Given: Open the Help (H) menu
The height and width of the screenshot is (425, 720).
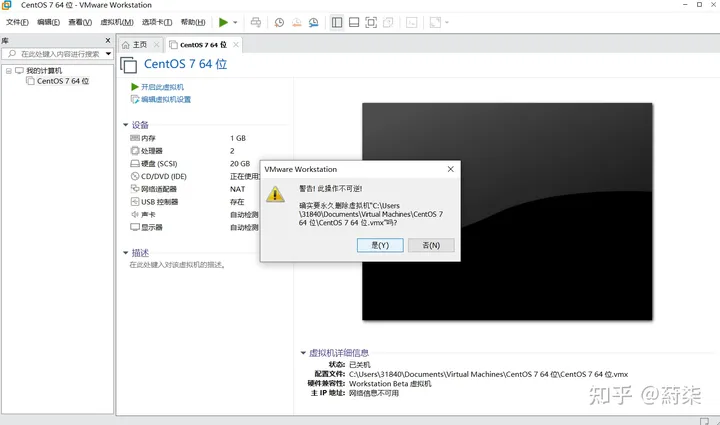Looking at the screenshot, I should pos(193,22).
